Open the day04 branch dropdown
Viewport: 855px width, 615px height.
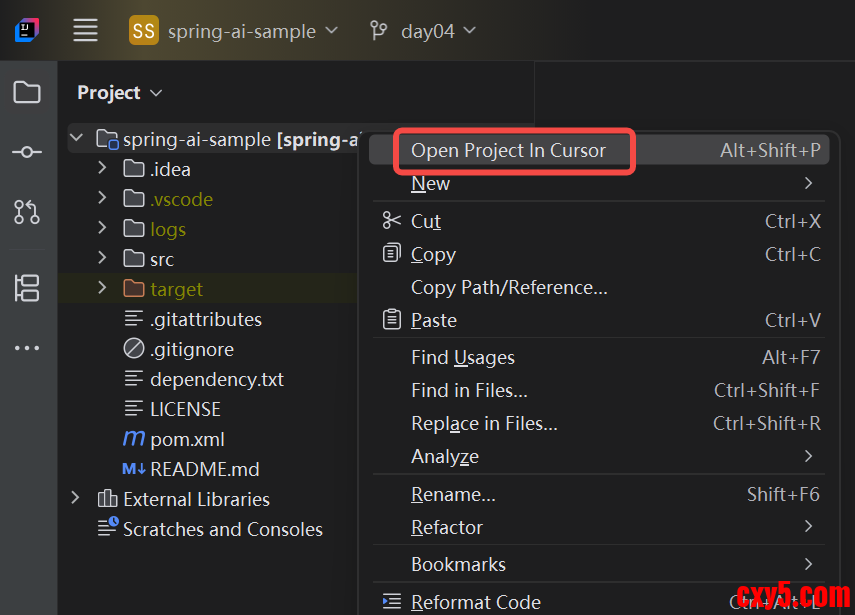pyautogui.click(x=424, y=31)
